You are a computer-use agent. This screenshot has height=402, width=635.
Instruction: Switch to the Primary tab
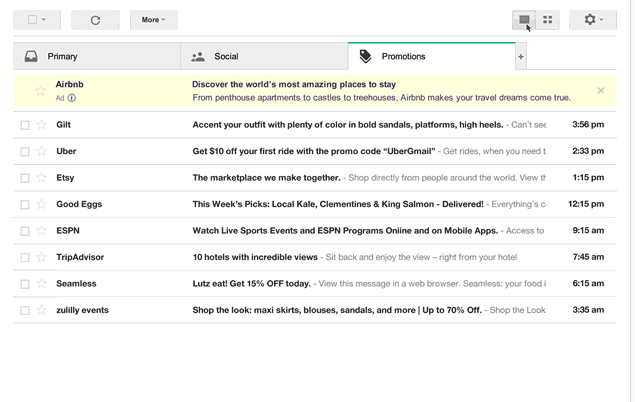97,56
